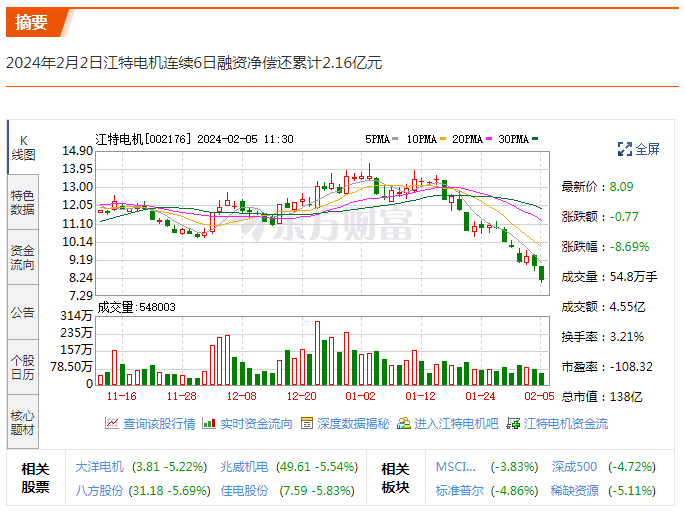Open related sector 标准普尔
Viewport: 685px width, 511px height.
460,490
